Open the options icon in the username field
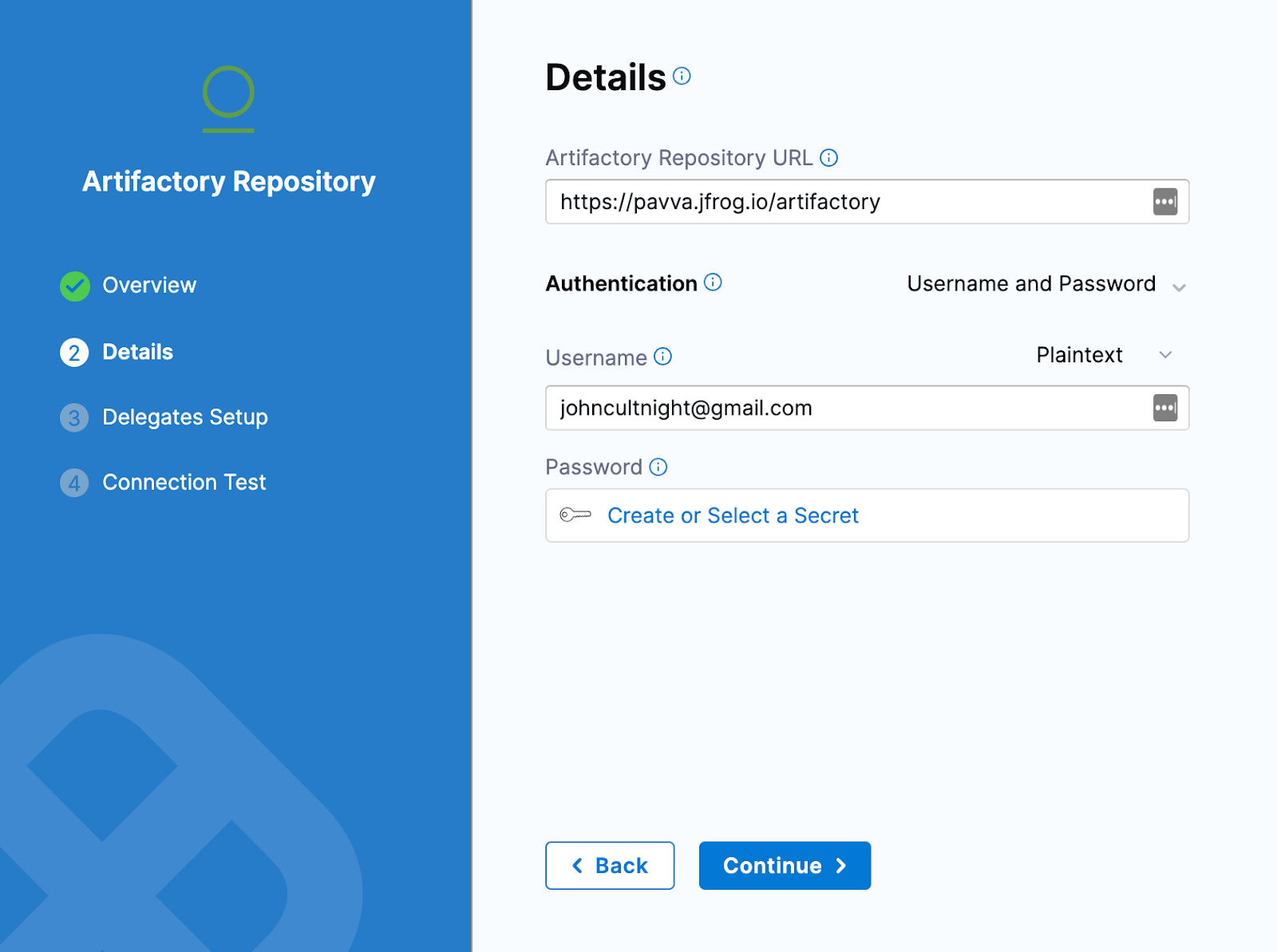1277x952 pixels. tap(1165, 408)
